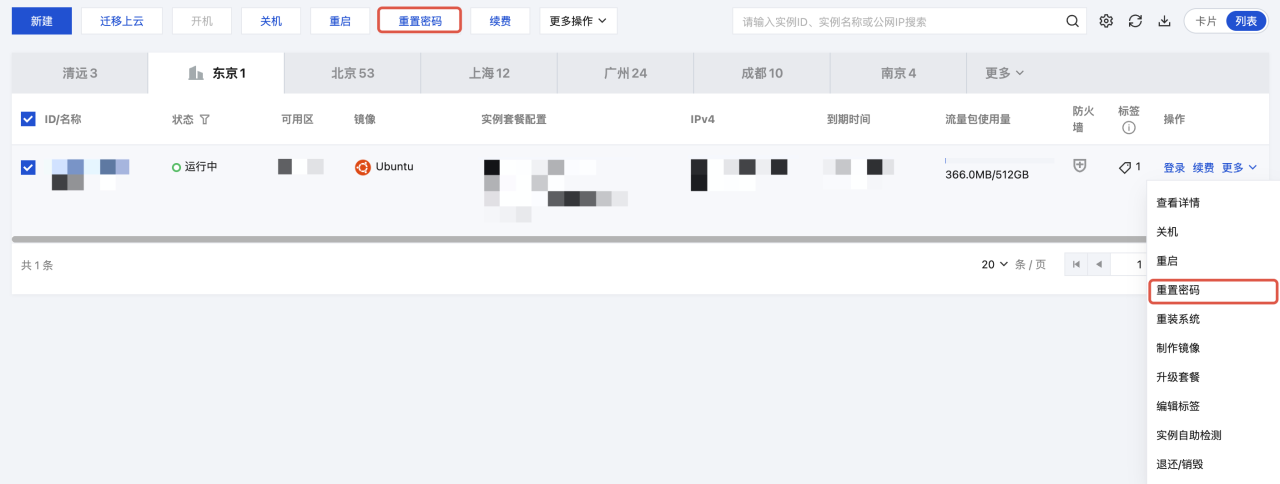Click the search magnifier icon

[x=1072, y=21]
